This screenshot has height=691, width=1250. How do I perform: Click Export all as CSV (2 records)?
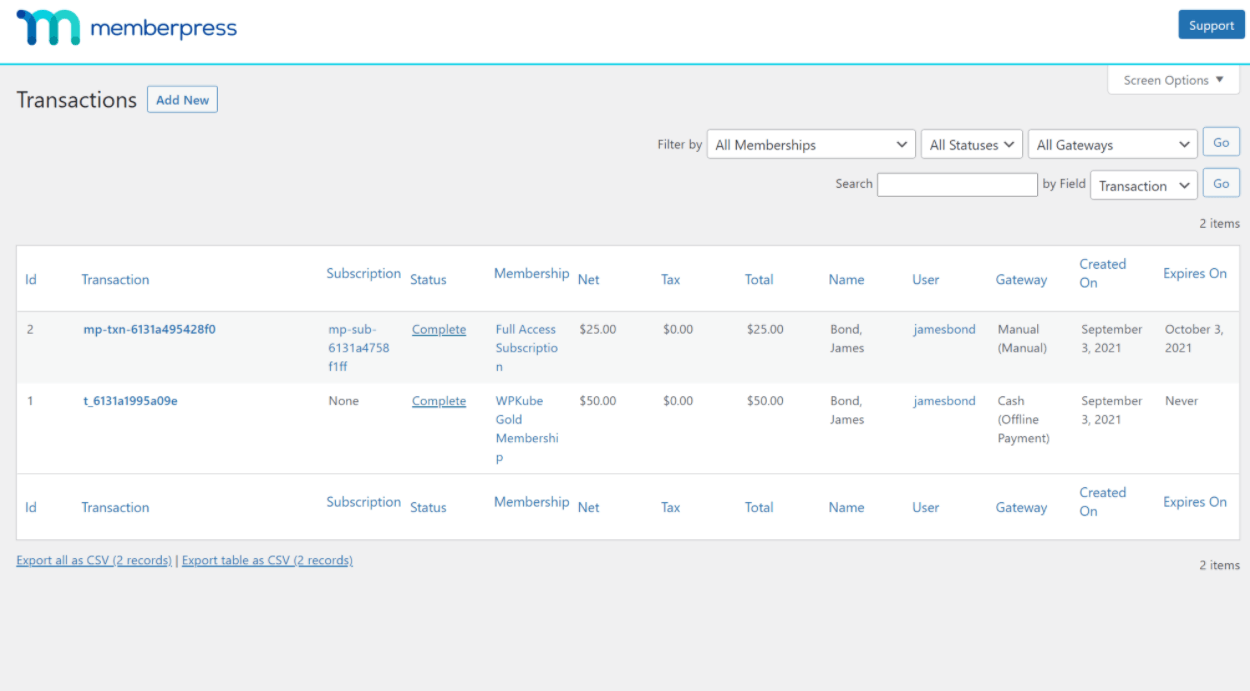click(x=94, y=560)
